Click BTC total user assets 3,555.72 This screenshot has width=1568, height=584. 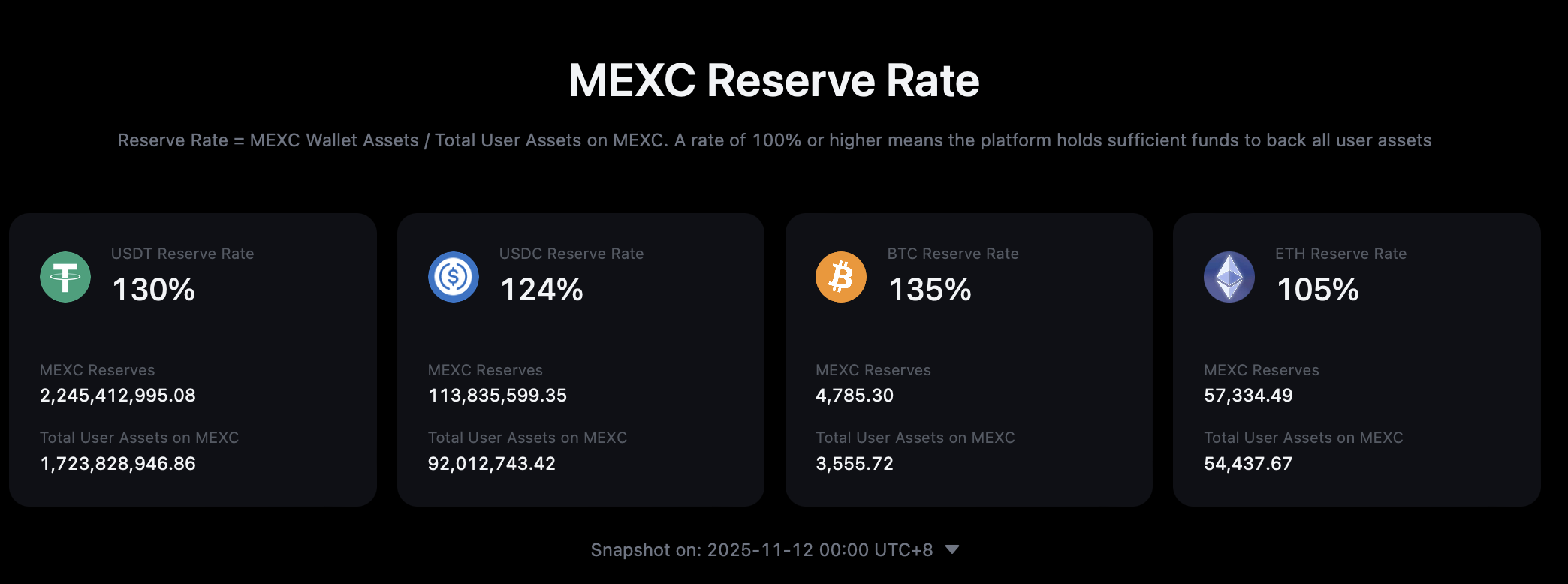tap(855, 464)
